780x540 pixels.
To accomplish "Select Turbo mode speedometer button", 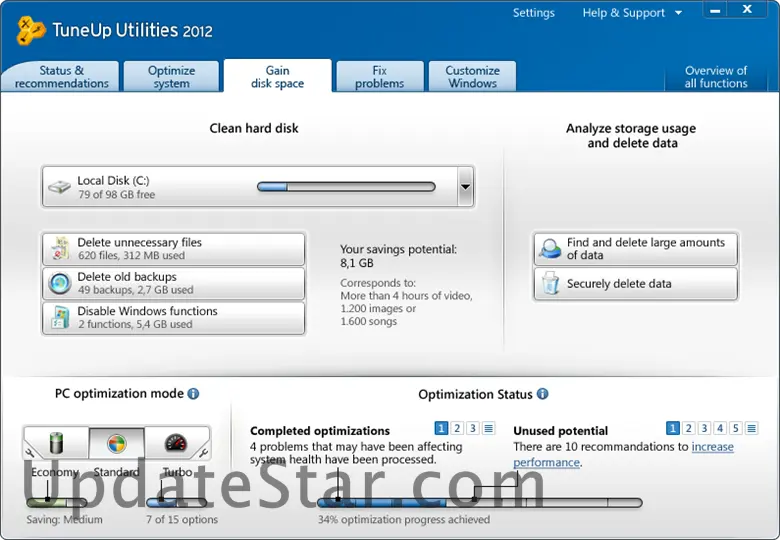I will pos(175,443).
